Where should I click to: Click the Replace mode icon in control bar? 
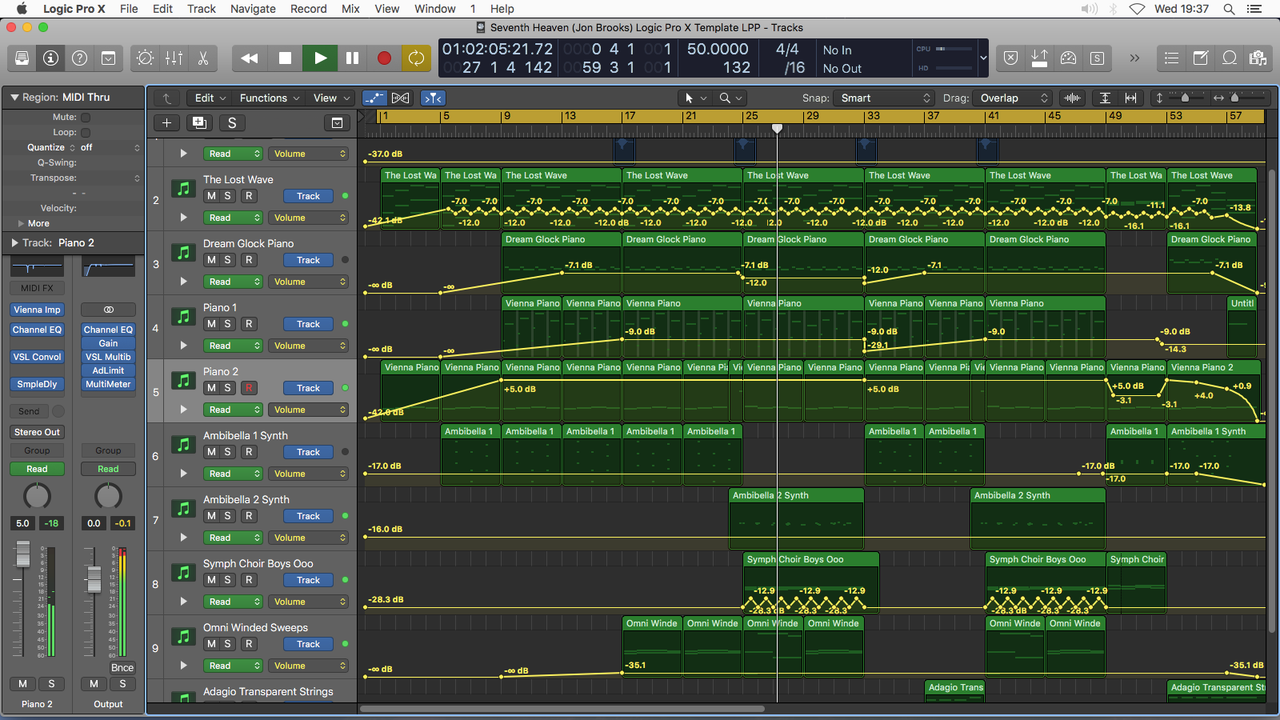[1011, 58]
